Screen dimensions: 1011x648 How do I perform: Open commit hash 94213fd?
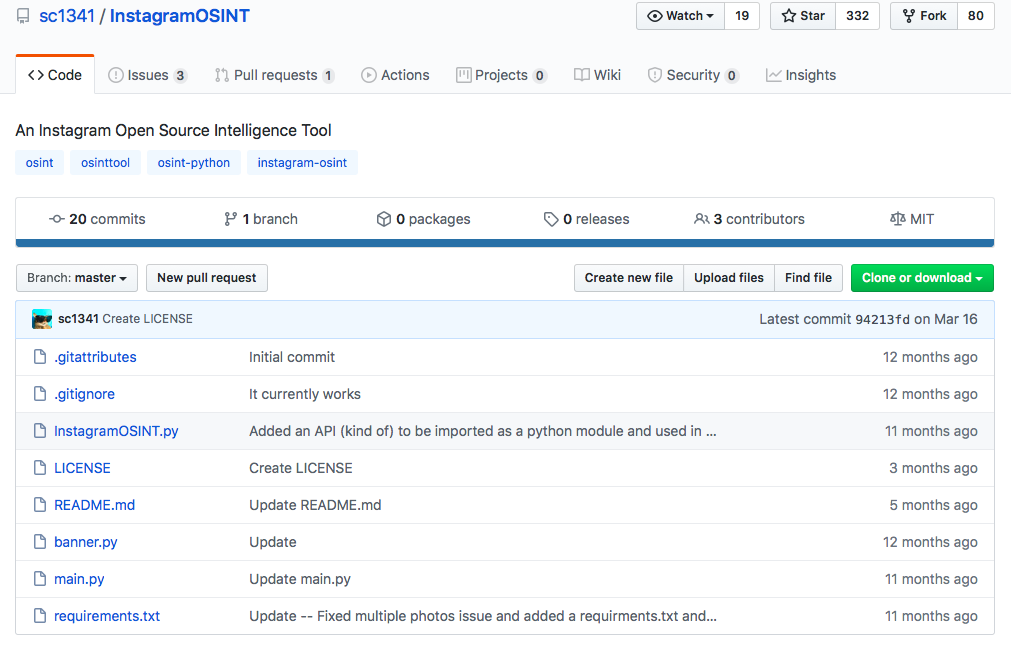(x=882, y=319)
